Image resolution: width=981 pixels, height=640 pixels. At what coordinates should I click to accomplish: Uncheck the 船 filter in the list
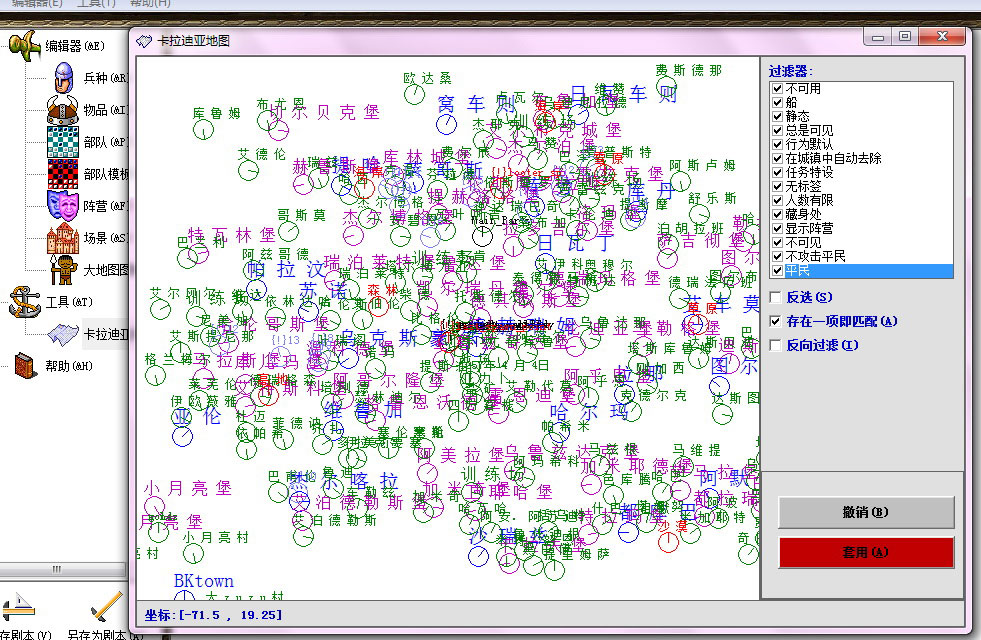point(777,102)
